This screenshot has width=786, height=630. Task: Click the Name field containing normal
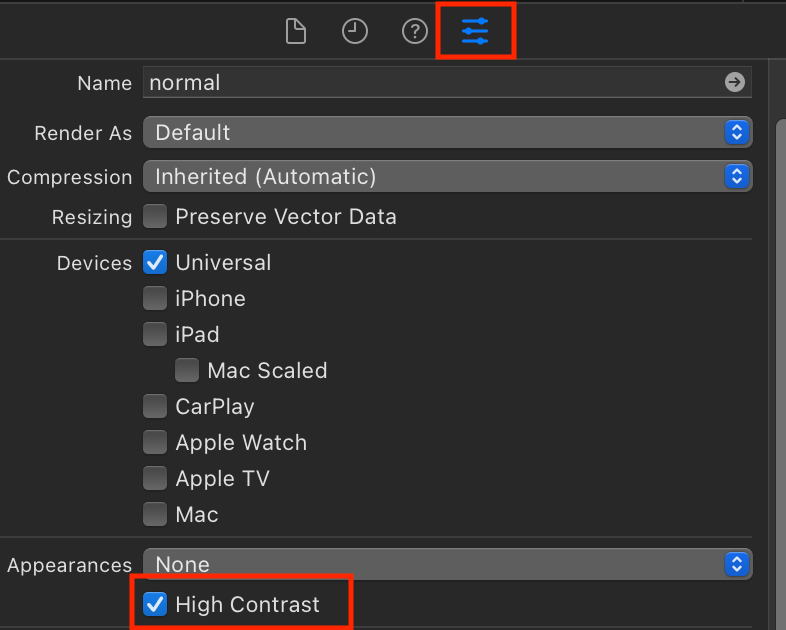point(430,82)
